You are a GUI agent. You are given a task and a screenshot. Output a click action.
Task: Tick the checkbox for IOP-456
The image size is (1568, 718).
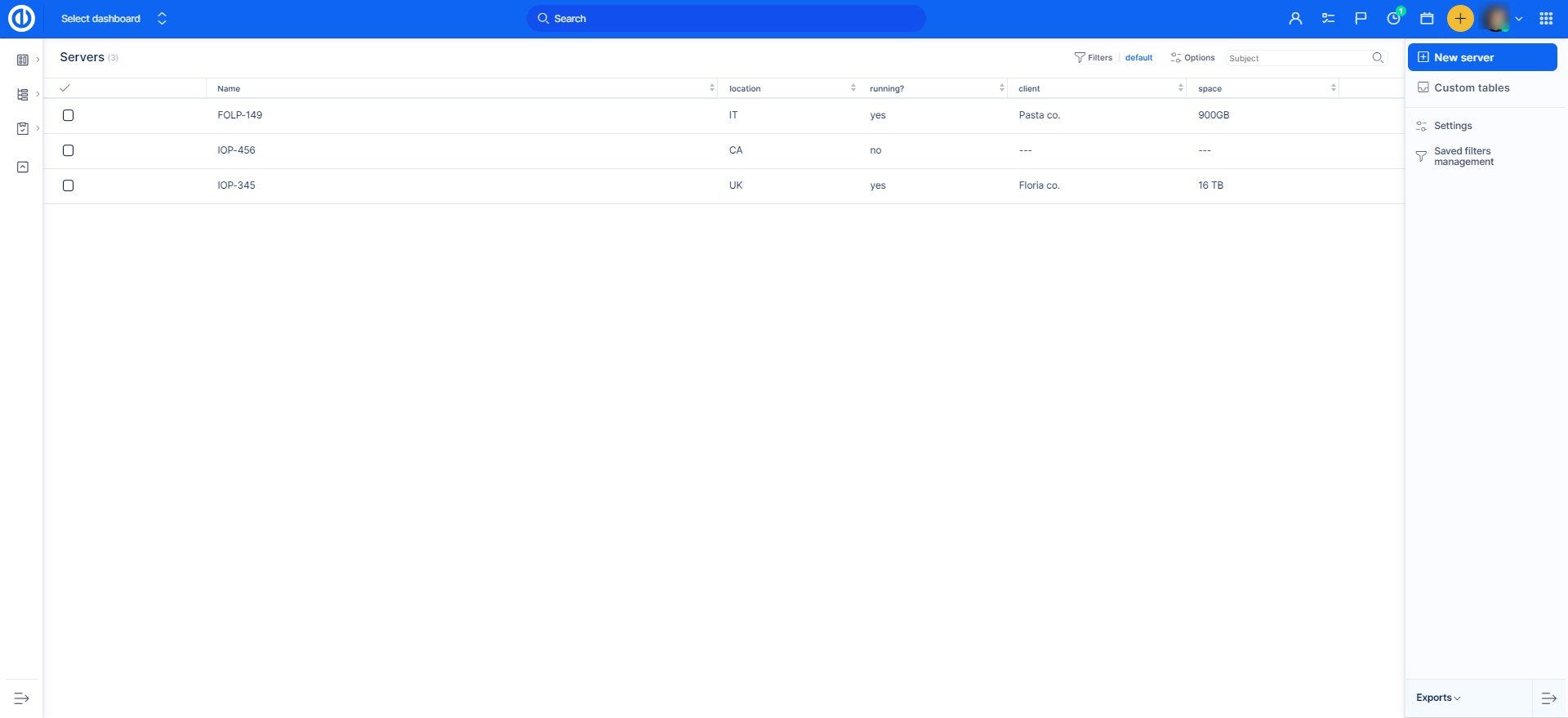[x=69, y=150]
